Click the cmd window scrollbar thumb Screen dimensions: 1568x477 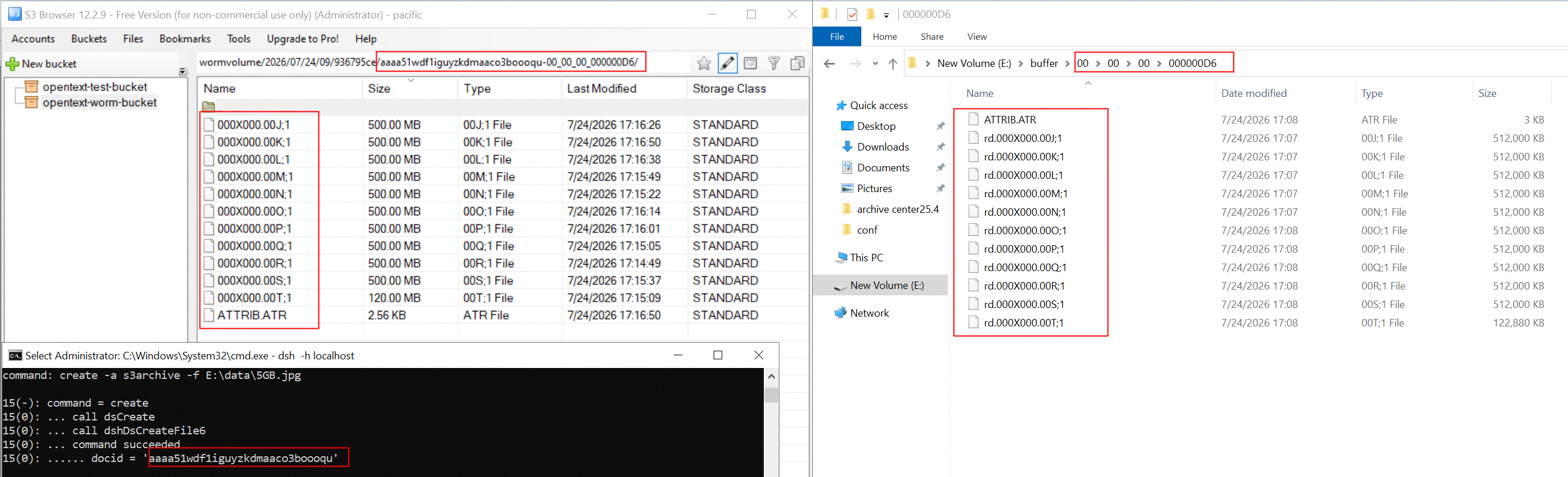tap(771, 395)
